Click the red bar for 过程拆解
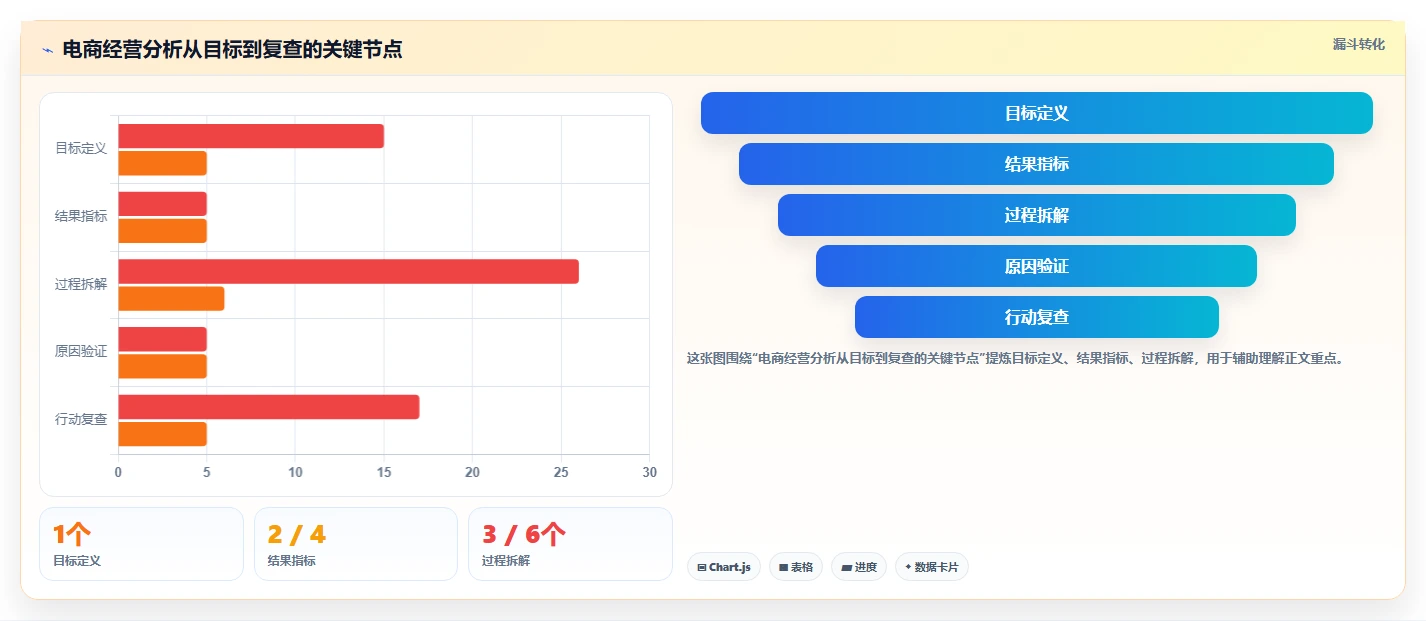Image resolution: width=1426 pixels, height=621 pixels. 348,271
